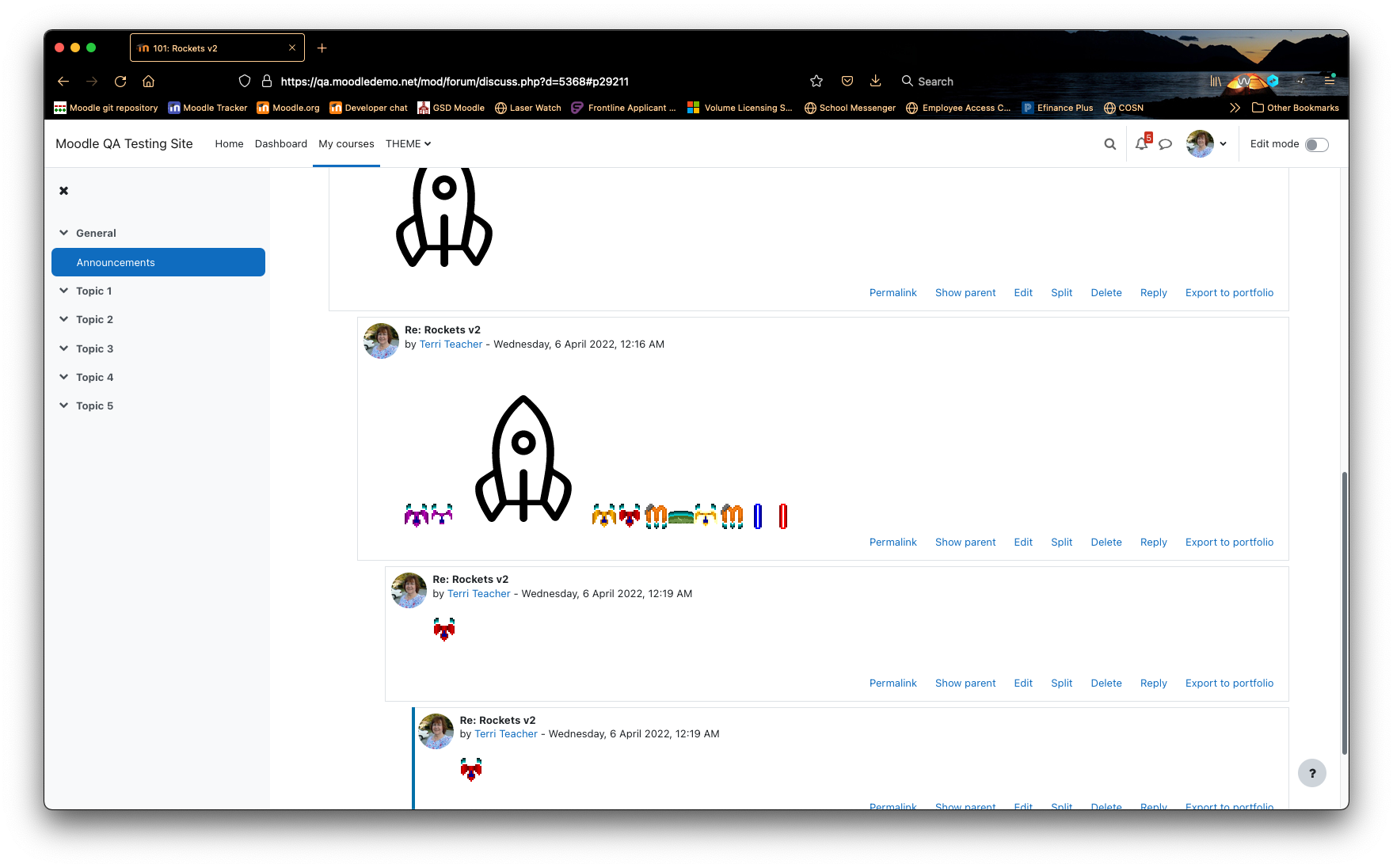
Task: Click Terri Teacher link on 12:16 AM post
Action: [451, 345]
